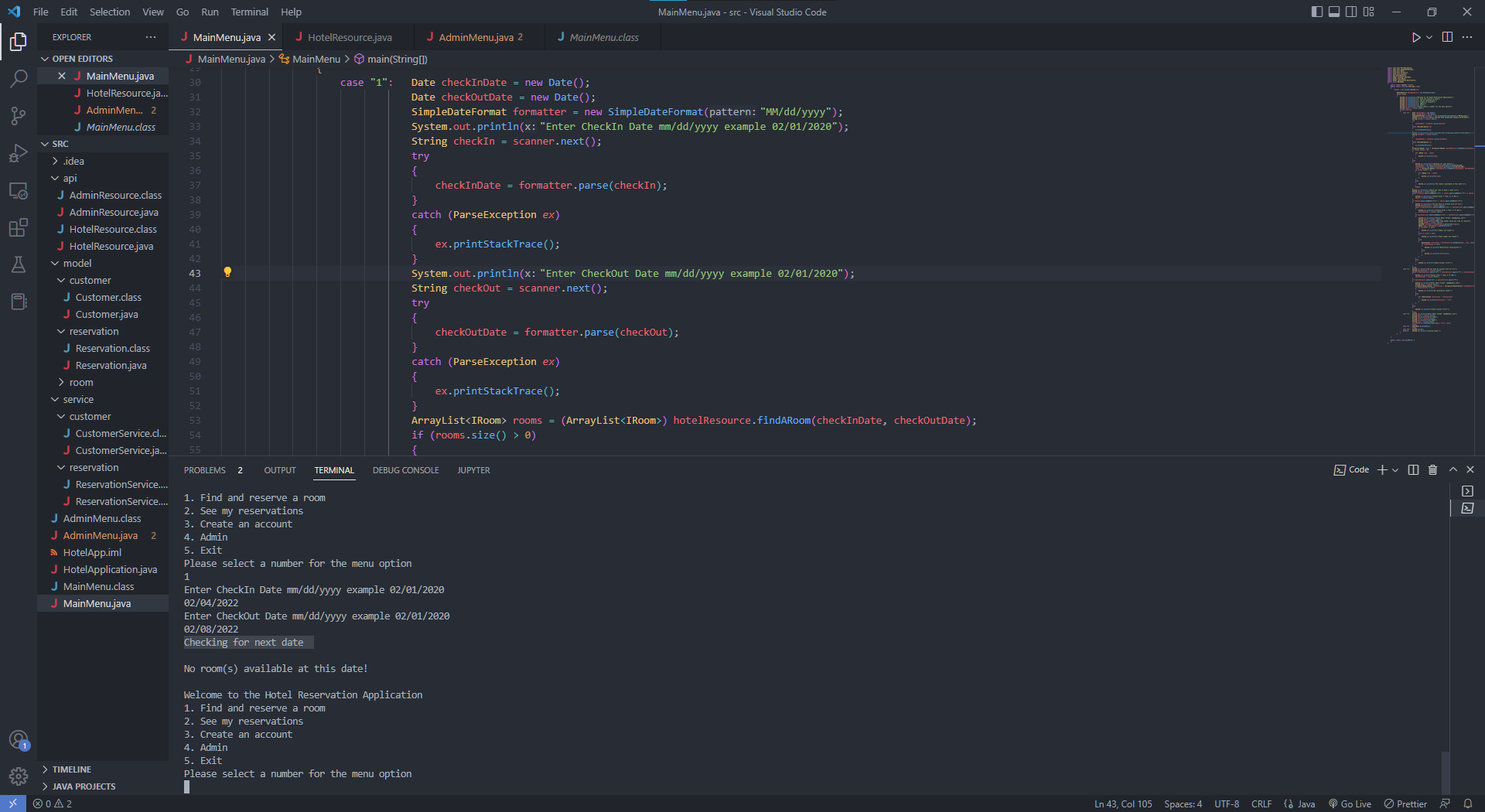Click the feedback icon in status bar
Viewport: 1485px width, 812px height.
1445,803
